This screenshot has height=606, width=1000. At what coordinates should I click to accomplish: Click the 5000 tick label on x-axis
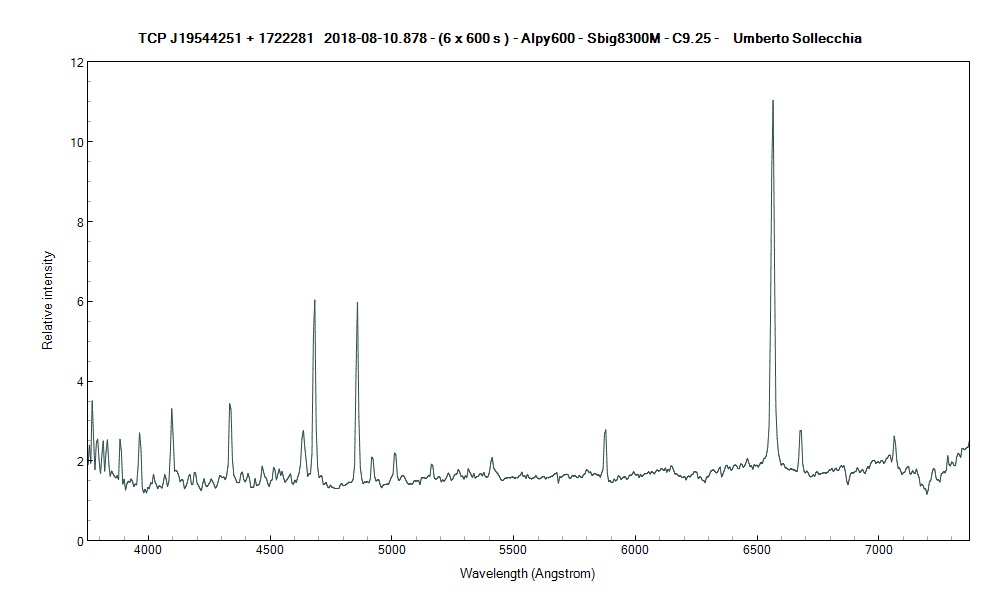click(394, 549)
